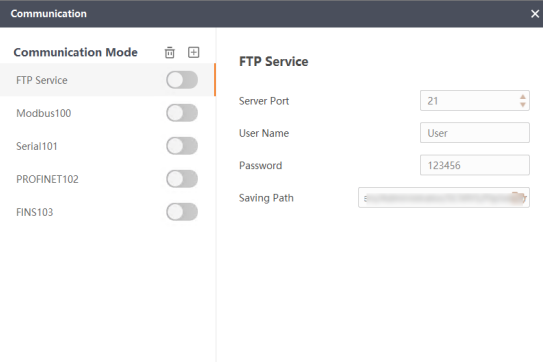Toggle Serial101 communication on
Image resolution: width=543 pixels, height=362 pixels.
[182, 146]
